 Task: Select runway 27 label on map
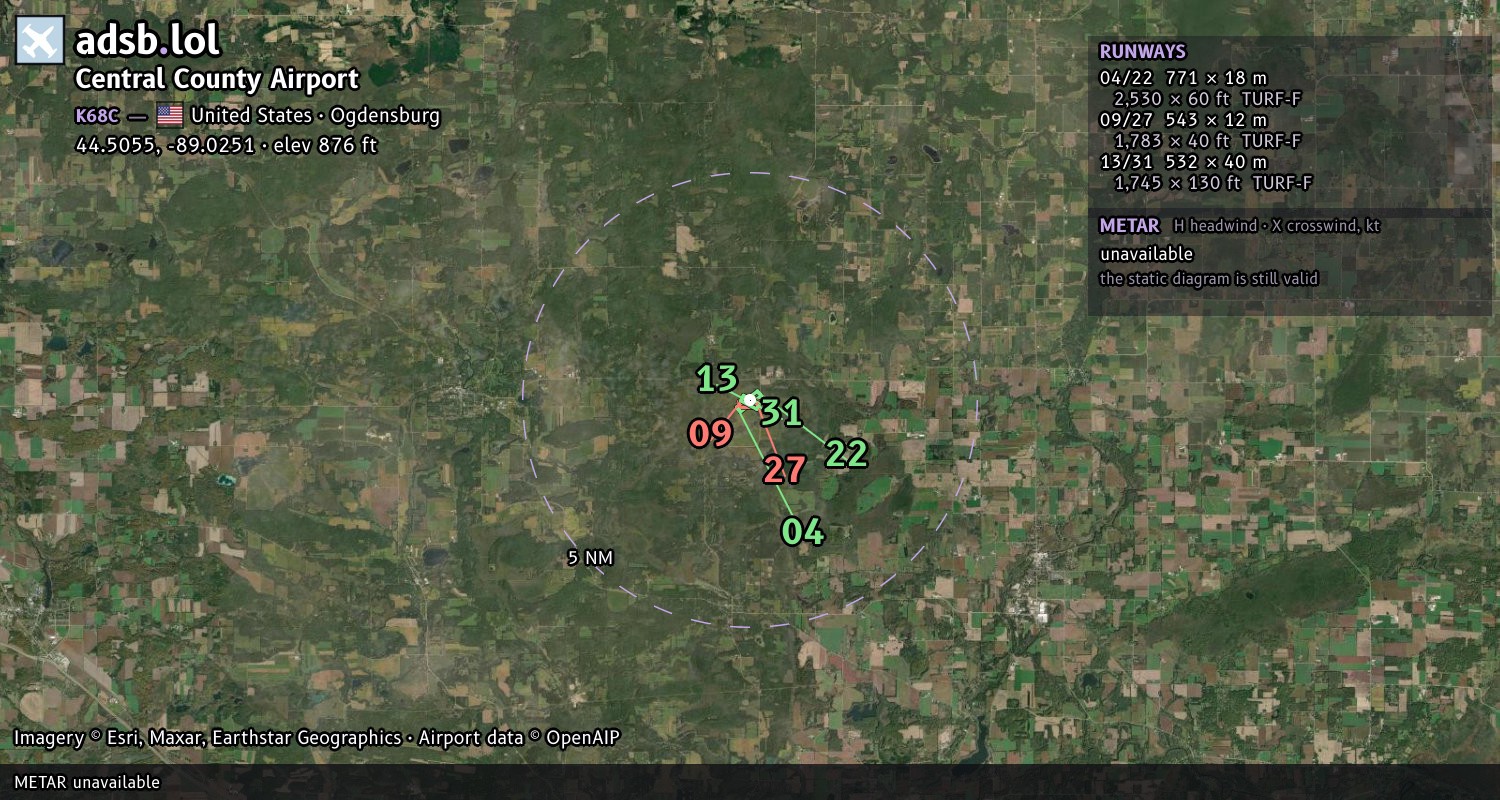tap(785, 470)
